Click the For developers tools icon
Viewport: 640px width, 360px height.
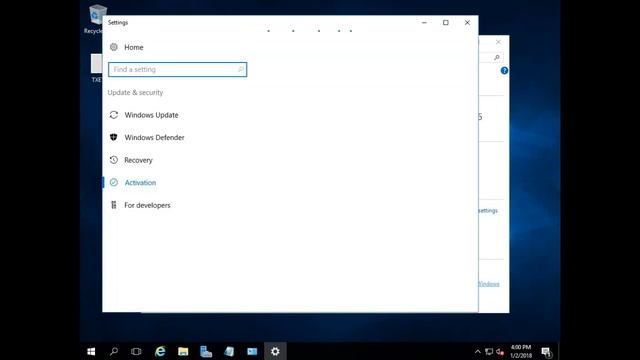tap(114, 205)
